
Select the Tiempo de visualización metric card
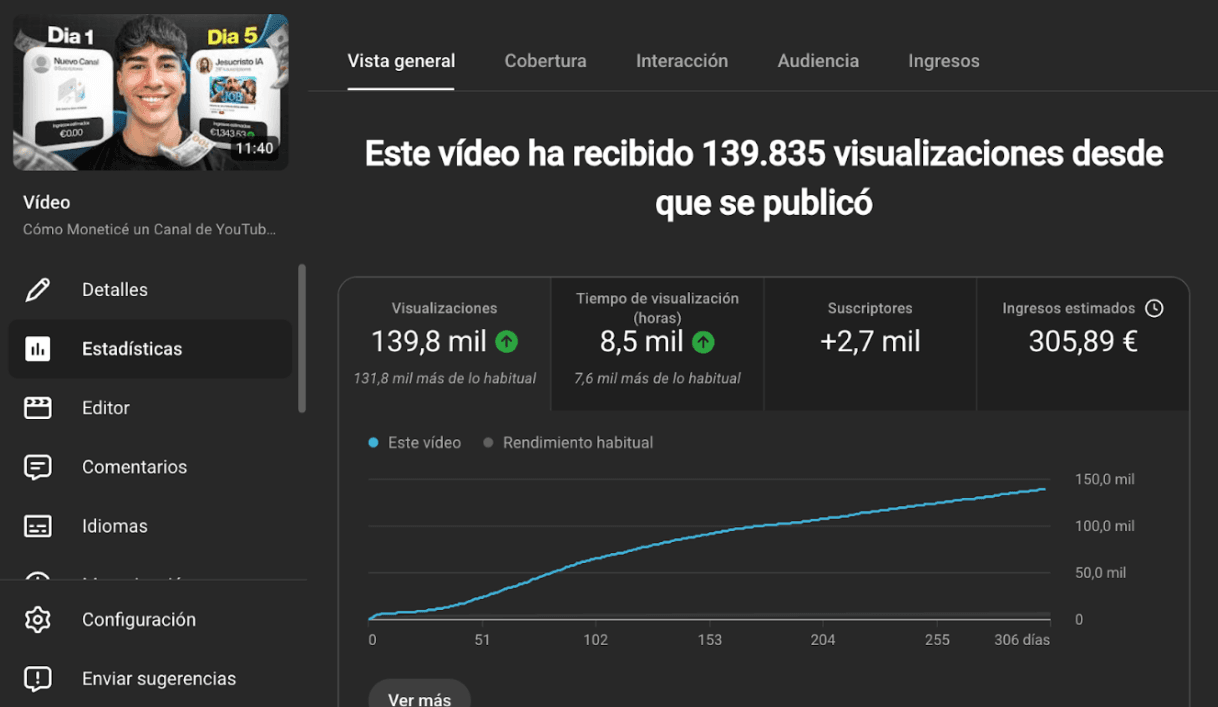[x=657, y=343]
